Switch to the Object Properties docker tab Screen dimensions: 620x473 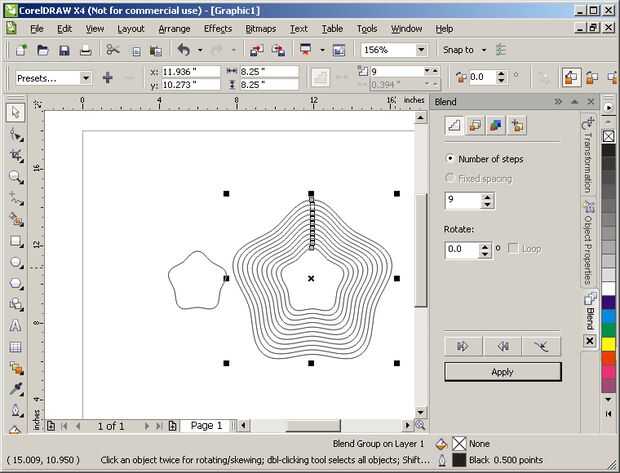click(x=588, y=242)
